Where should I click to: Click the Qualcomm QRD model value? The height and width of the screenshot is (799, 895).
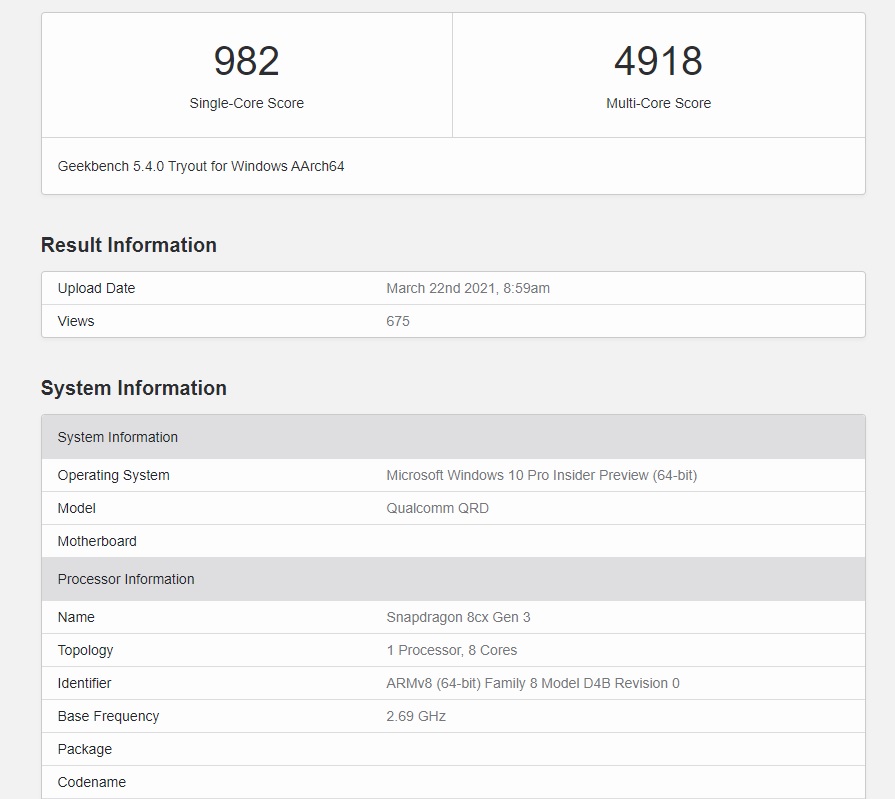pos(437,508)
